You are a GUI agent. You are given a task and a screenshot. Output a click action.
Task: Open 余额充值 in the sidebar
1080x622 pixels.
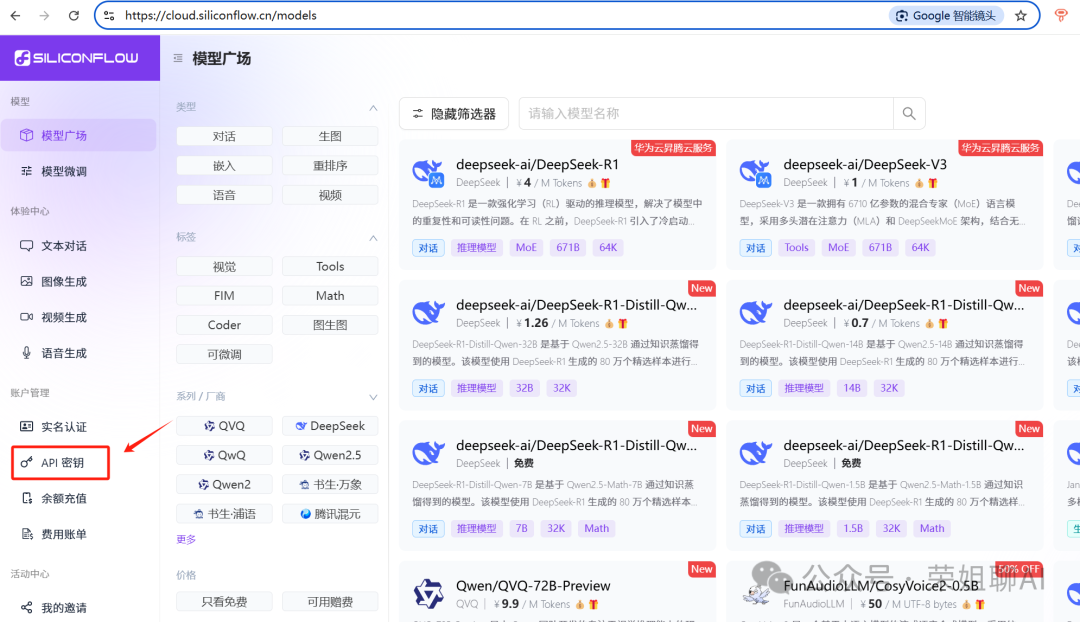click(x=79, y=499)
